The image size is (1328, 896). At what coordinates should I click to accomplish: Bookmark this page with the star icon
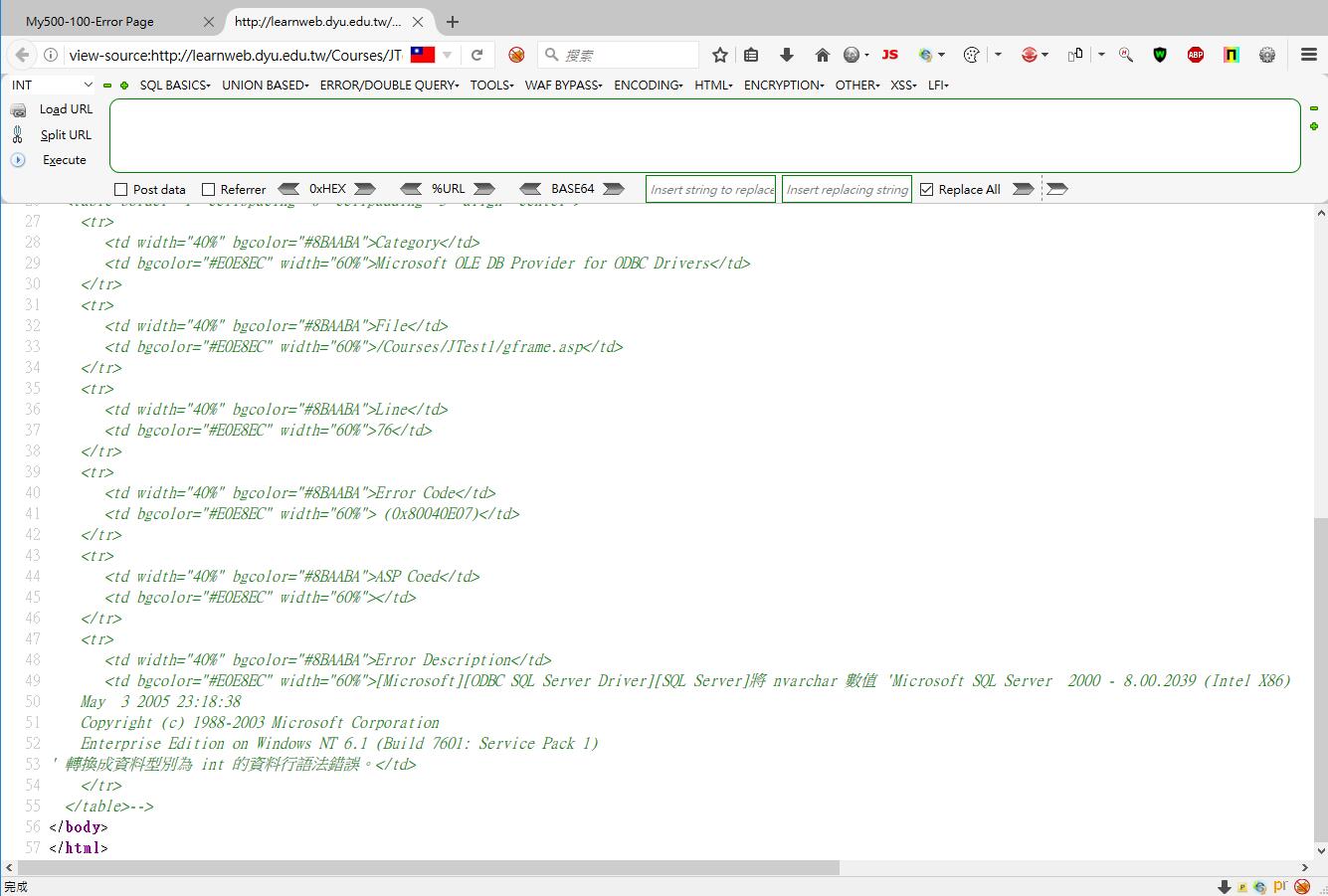pos(720,55)
